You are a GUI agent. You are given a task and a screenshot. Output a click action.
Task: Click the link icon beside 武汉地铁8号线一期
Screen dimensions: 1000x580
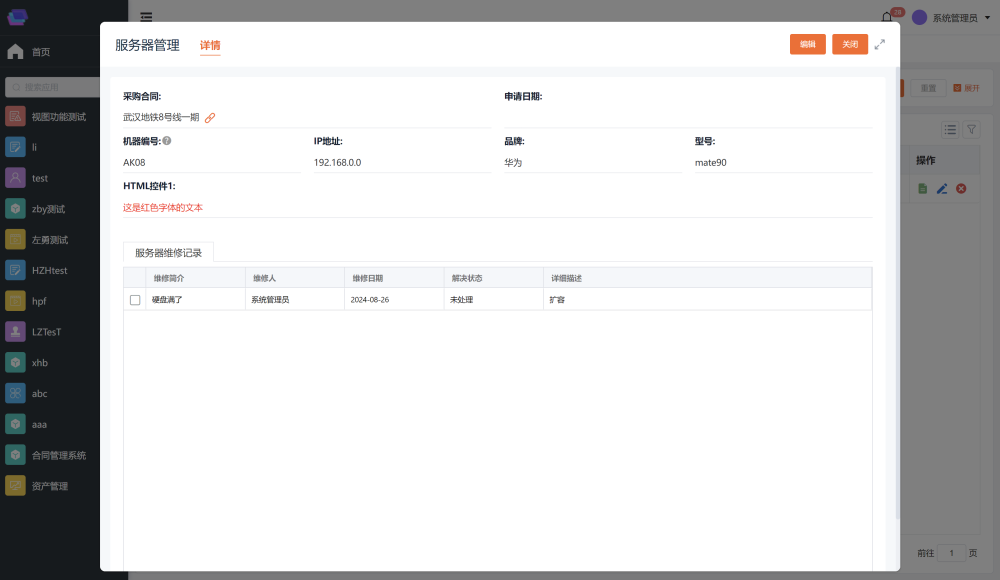point(210,118)
